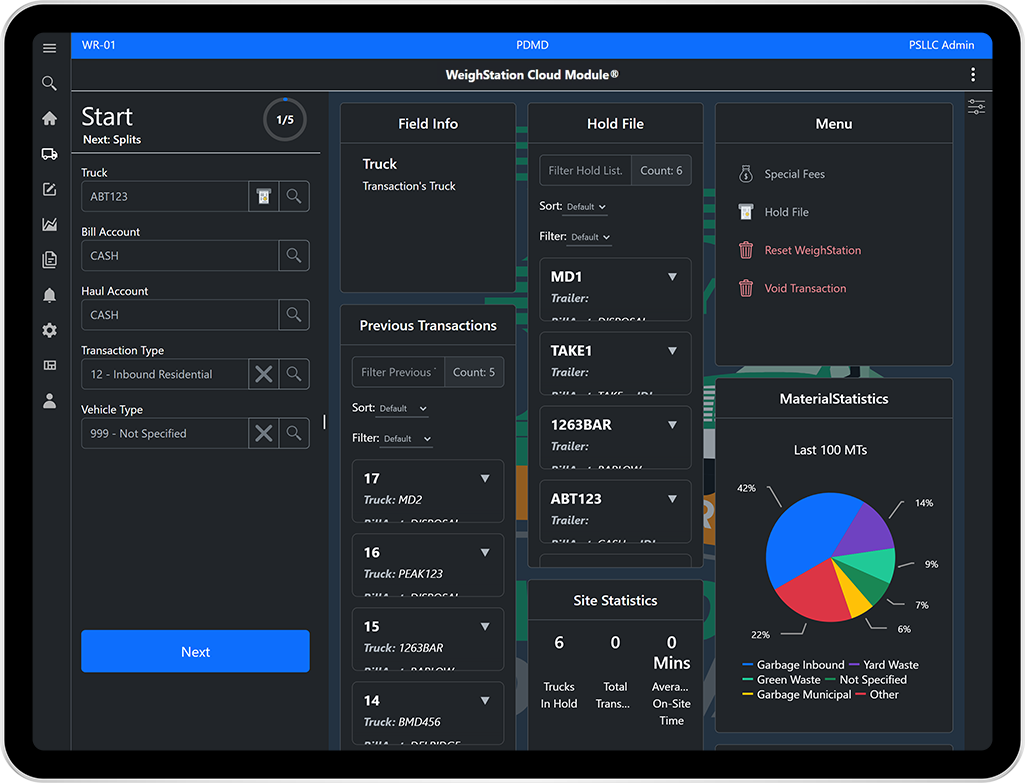This screenshot has width=1025, height=783.
Task: Search Transaction Type options
Action: coord(294,374)
